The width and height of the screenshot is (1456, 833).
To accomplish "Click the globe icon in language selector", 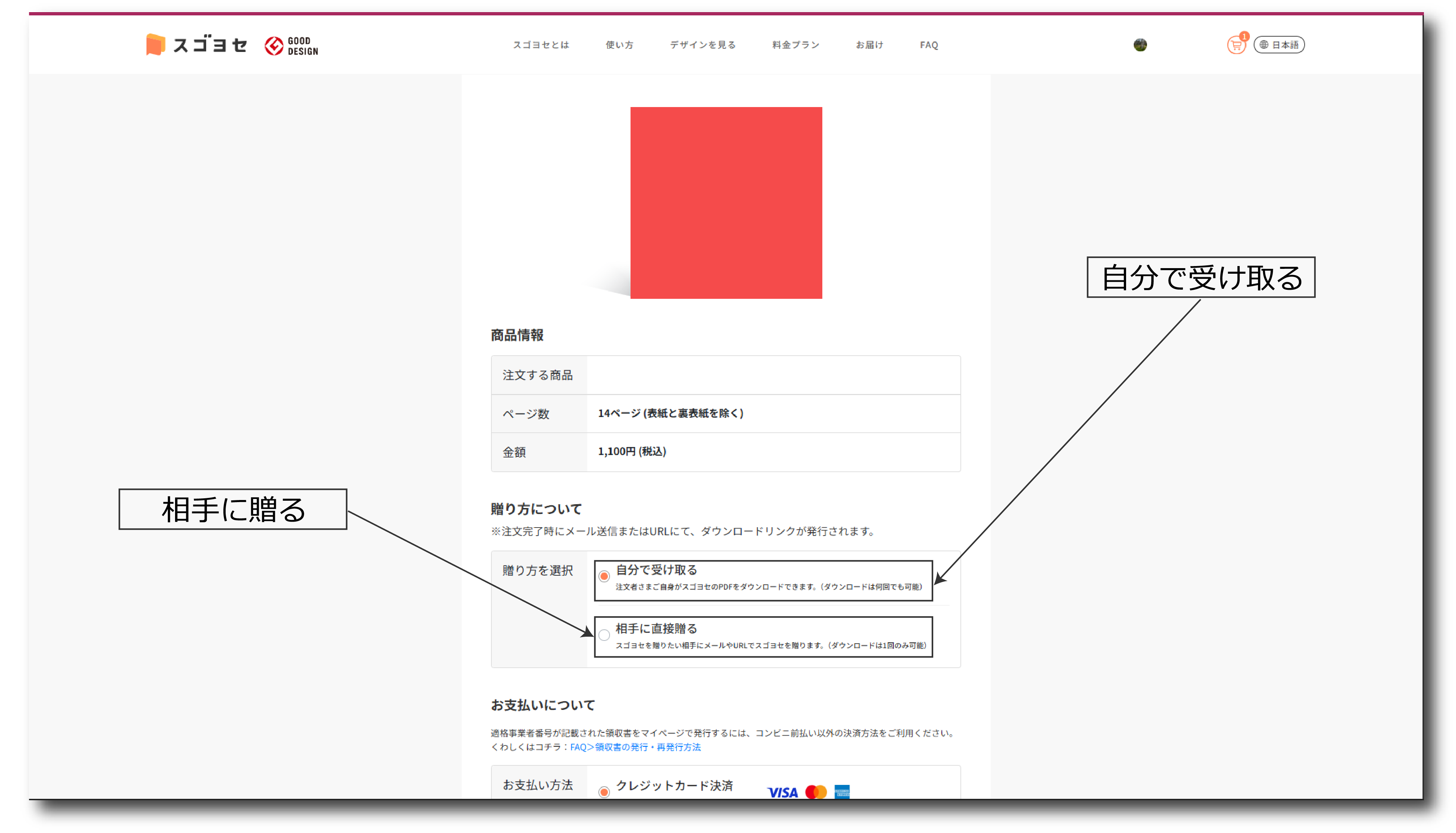I will coord(1264,45).
